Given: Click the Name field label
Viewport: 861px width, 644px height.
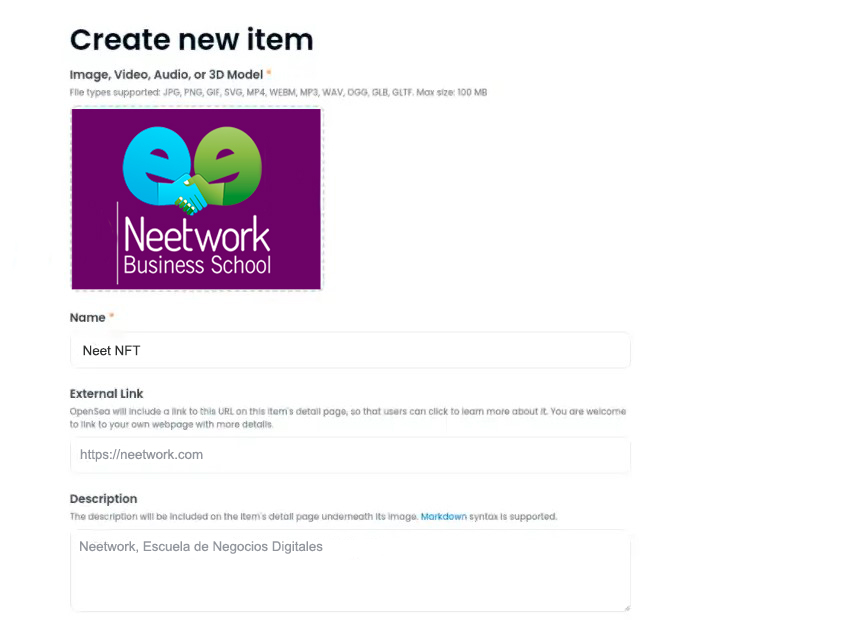Looking at the screenshot, I should [87, 318].
